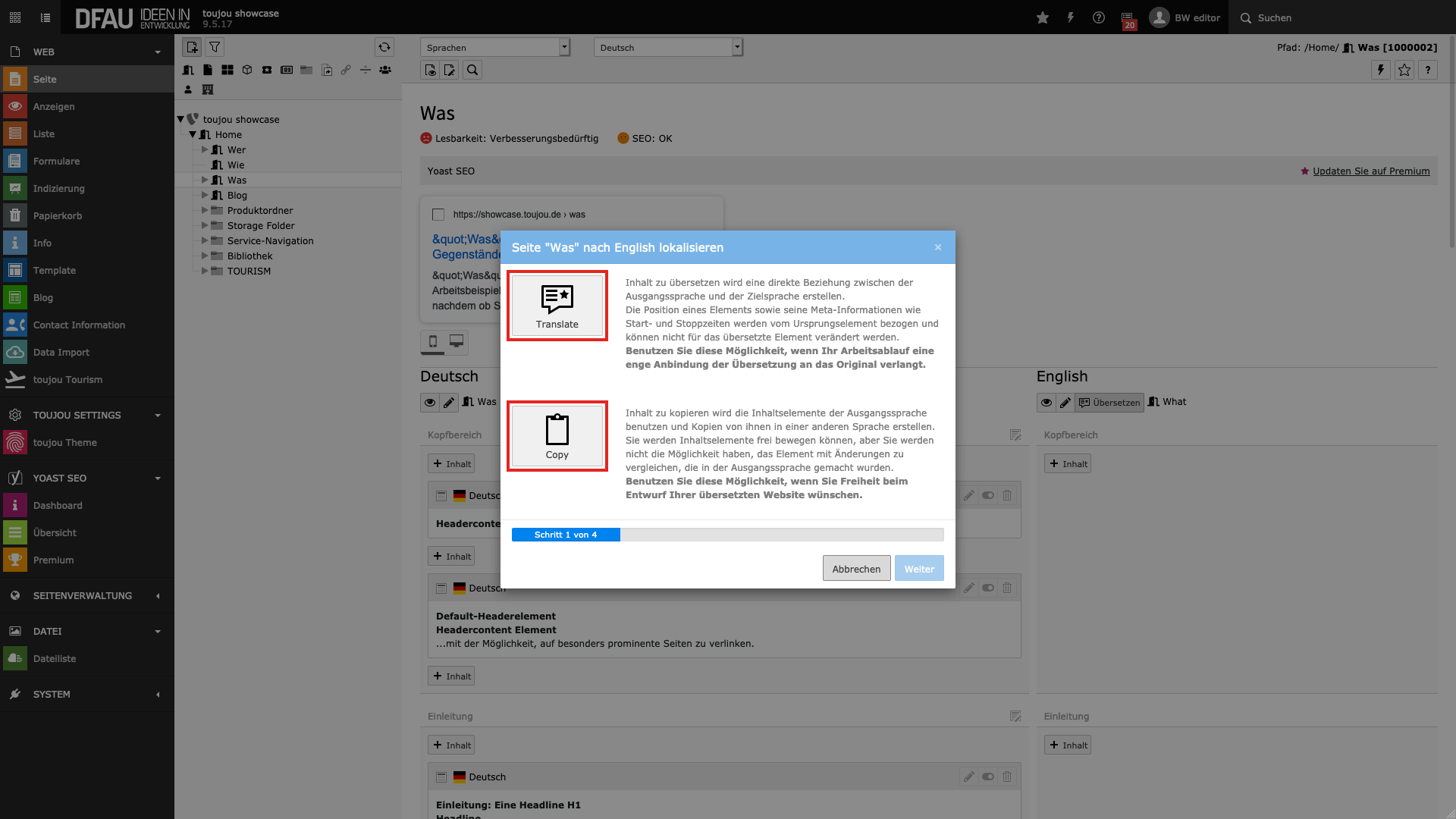Collapse the WEB module group

pos(158,52)
